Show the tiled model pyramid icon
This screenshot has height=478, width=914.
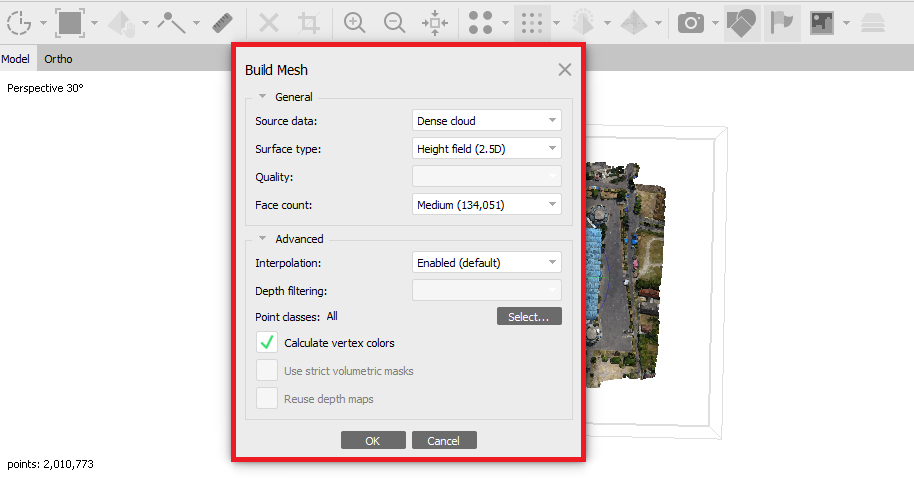(x=634, y=23)
